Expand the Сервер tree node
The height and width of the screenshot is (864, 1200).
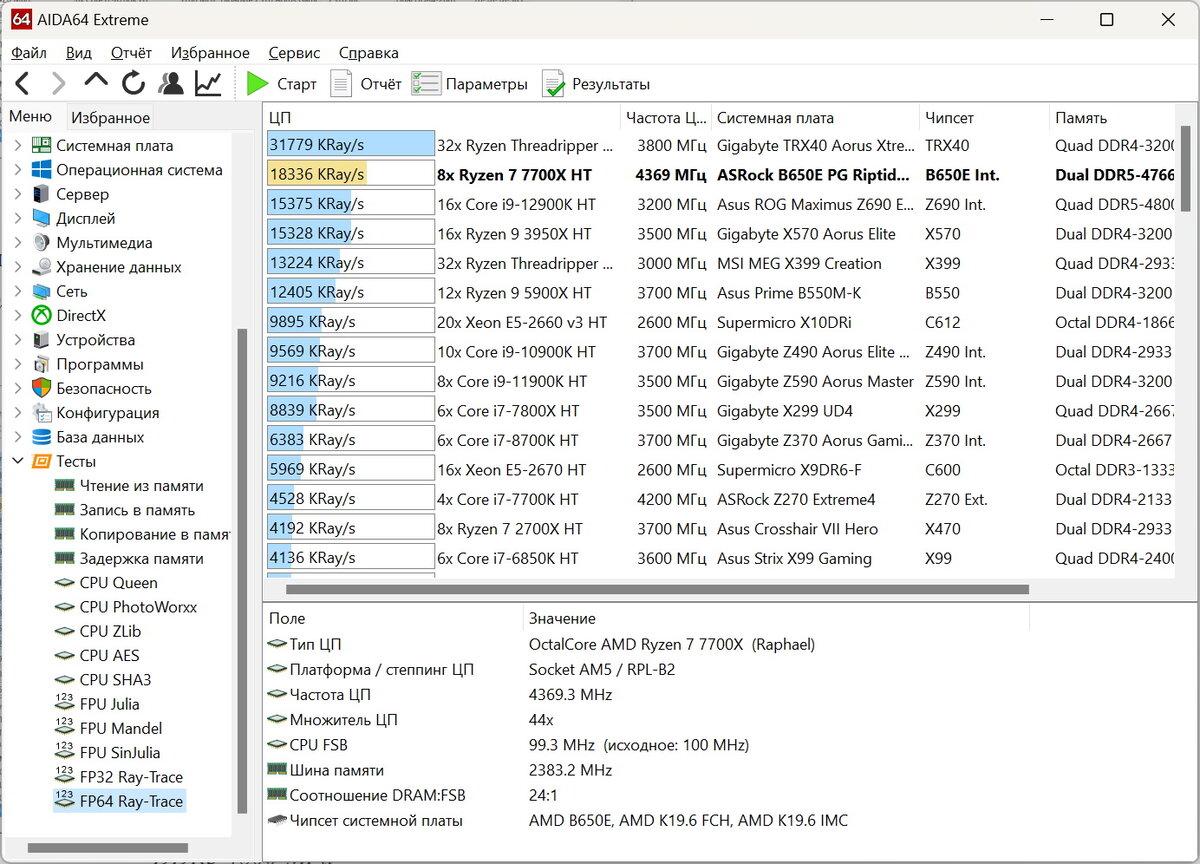(x=17, y=194)
